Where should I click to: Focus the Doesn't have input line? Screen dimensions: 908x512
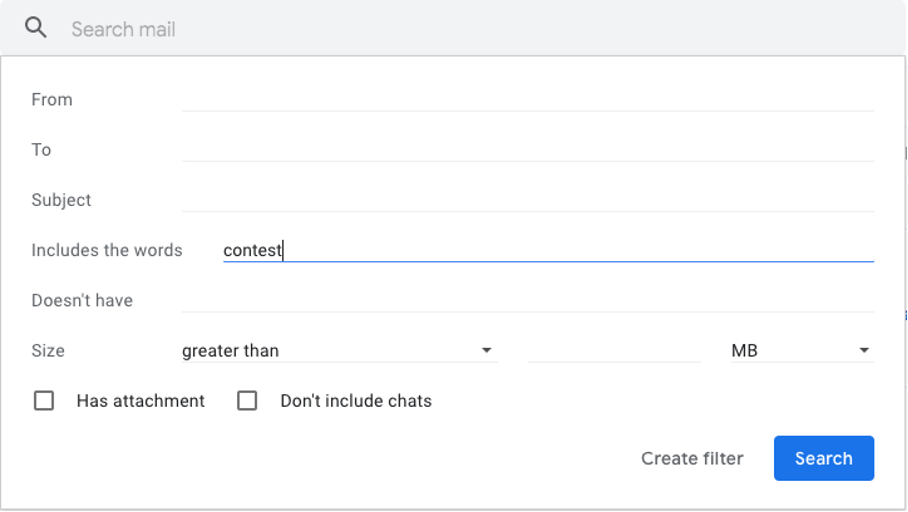pyautogui.click(x=528, y=301)
